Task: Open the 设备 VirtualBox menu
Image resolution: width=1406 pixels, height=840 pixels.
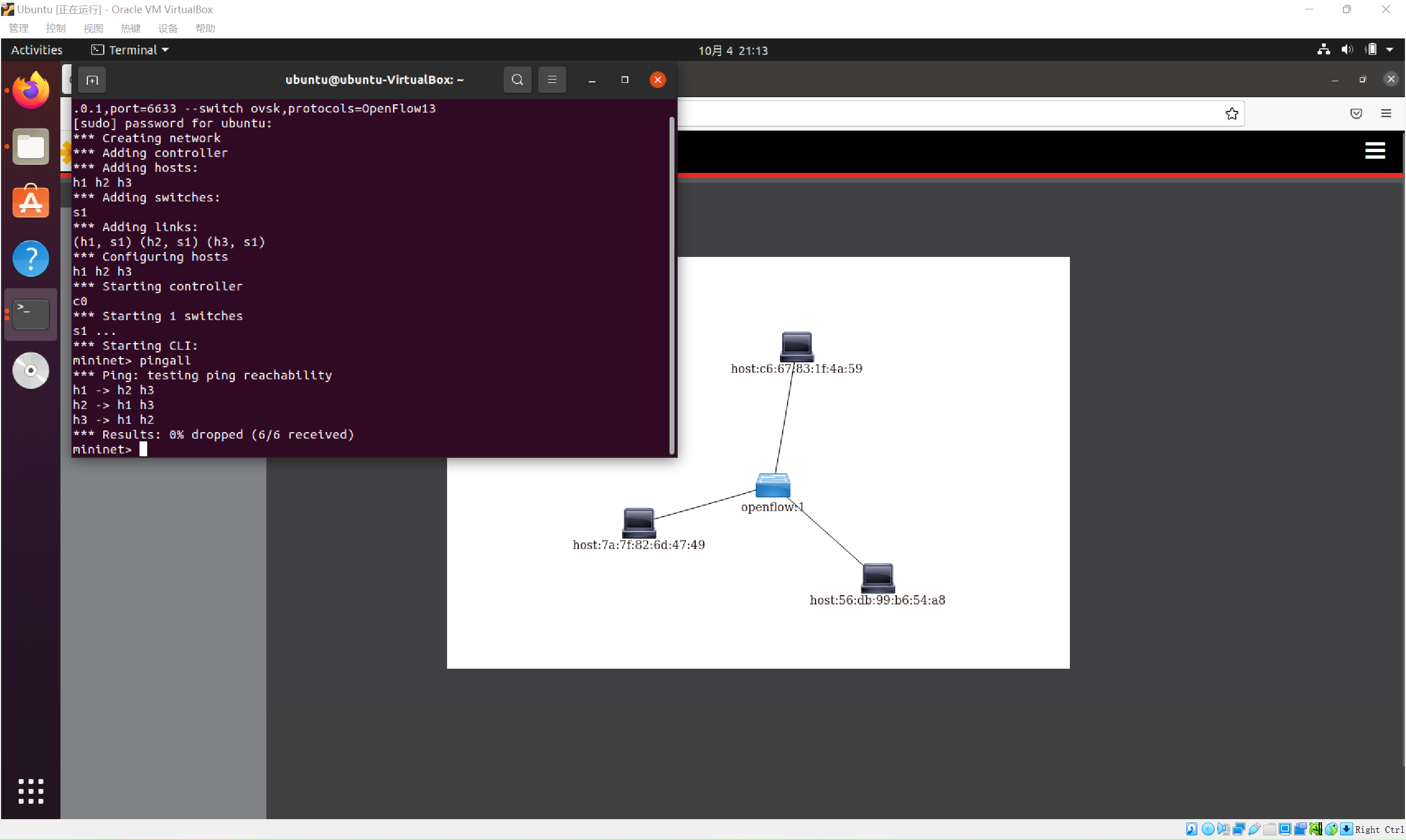Action: [x=168, y=29]
